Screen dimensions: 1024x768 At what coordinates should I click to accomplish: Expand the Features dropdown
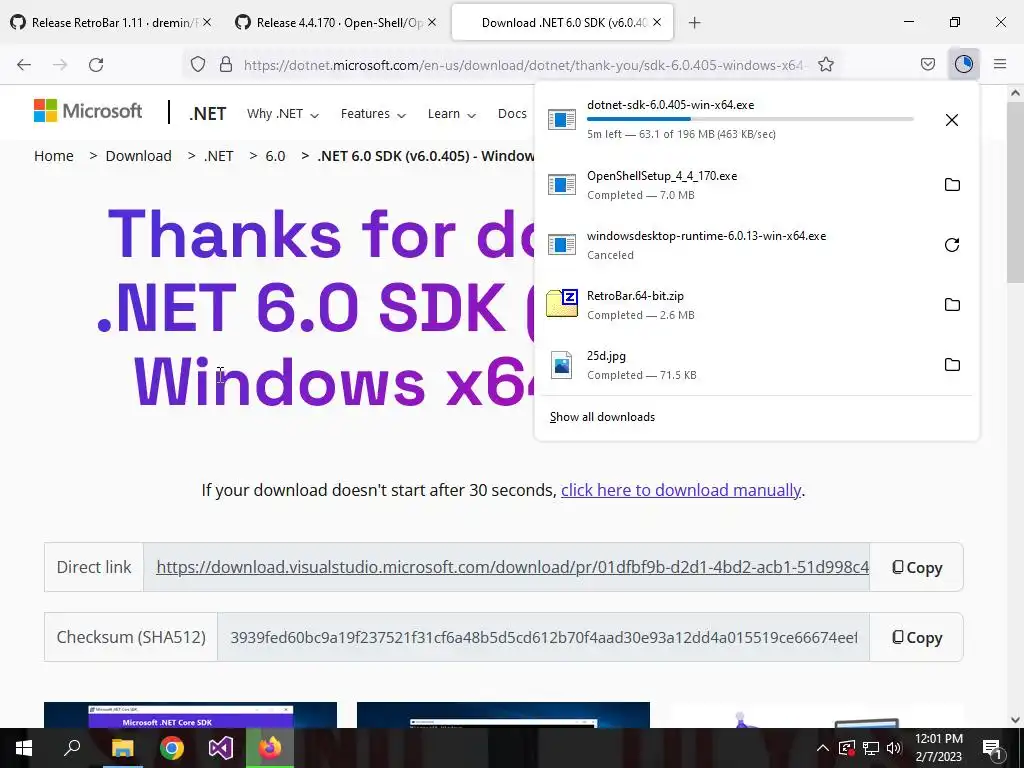[373, 114]
